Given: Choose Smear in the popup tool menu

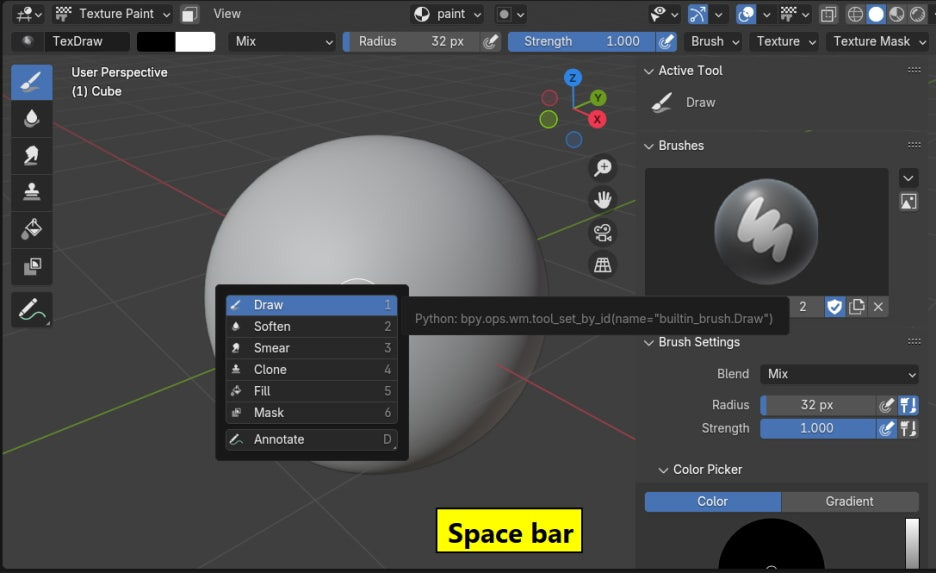Looking at the screenshot, I should point(311,348).
